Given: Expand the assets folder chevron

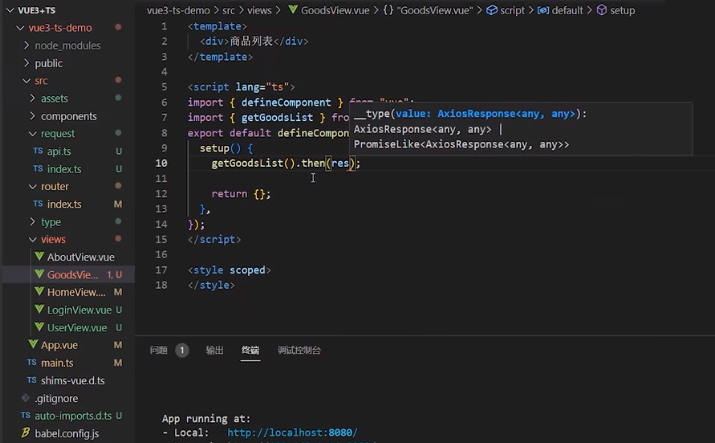Looking at the screenshot, I should (x=32, y=98).
